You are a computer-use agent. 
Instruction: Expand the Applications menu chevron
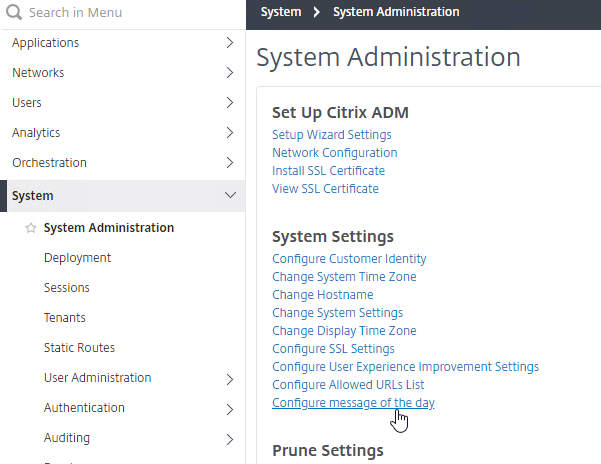(x=230, y=43)
